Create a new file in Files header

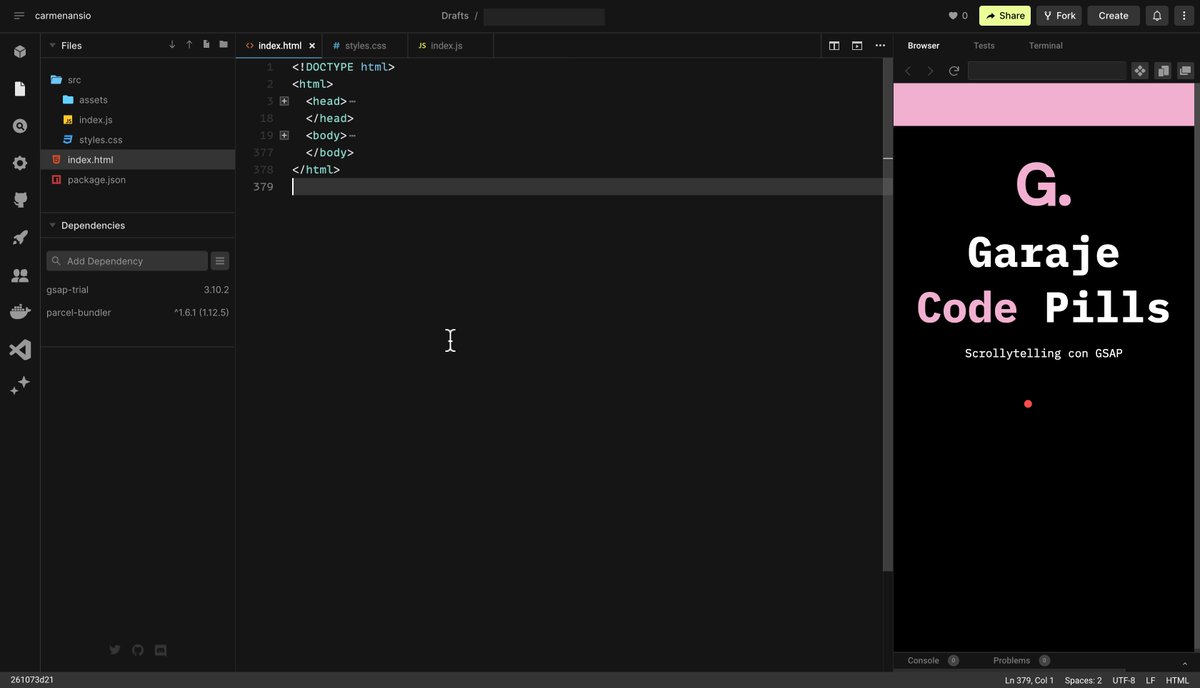coord(206,45)
